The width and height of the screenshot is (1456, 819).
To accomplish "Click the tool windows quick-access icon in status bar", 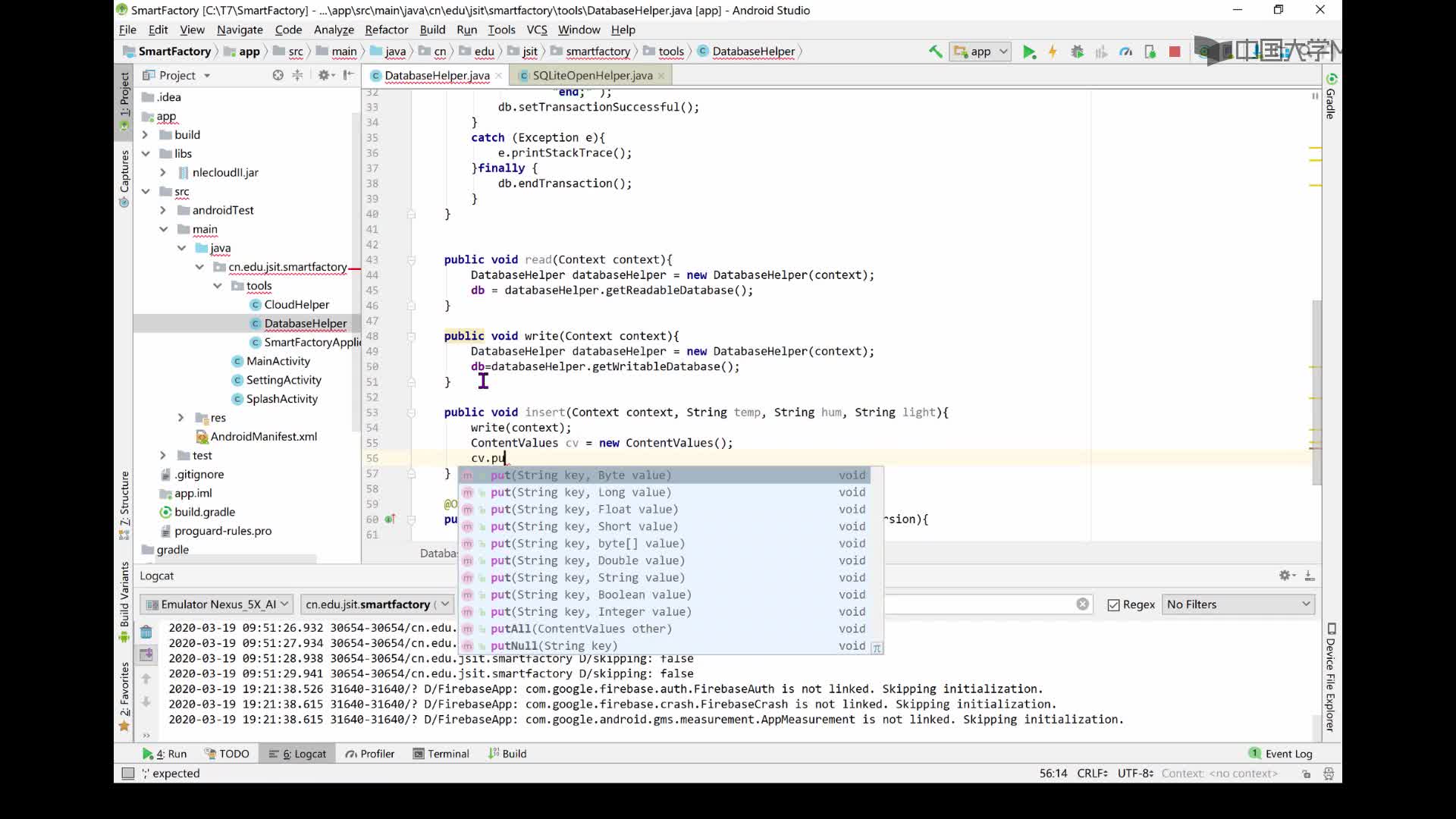I will pos(128,773).
